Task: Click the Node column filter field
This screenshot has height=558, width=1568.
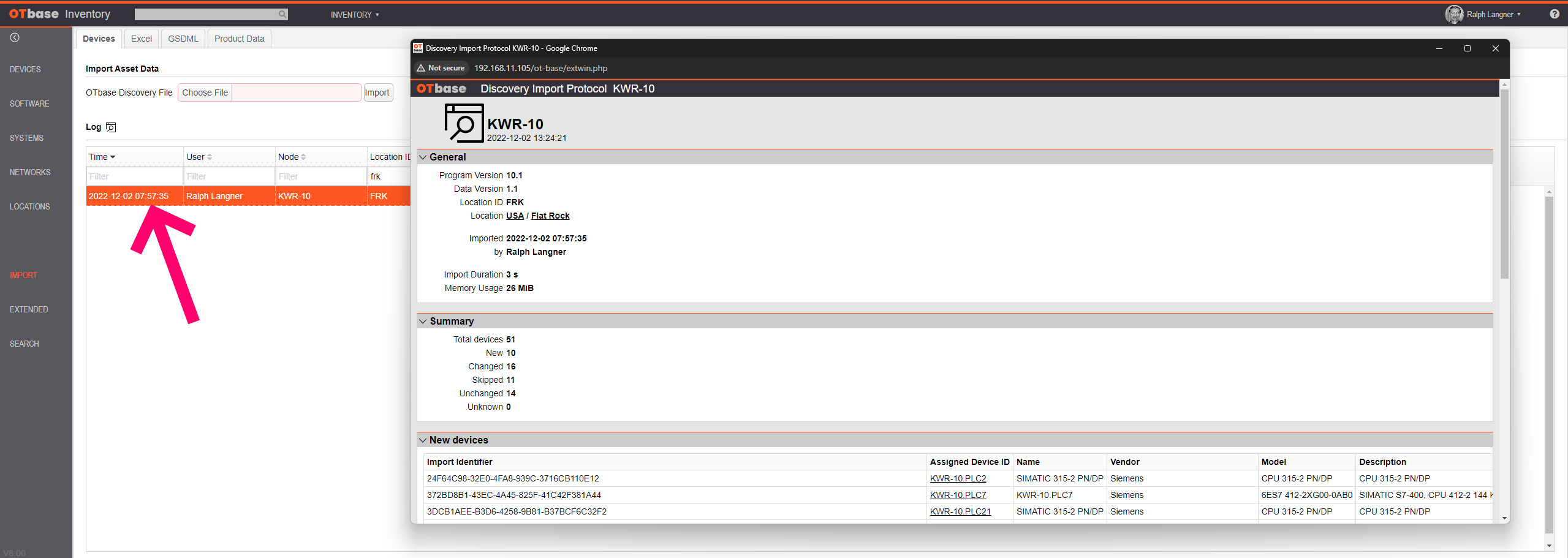Action: (320, 176)
